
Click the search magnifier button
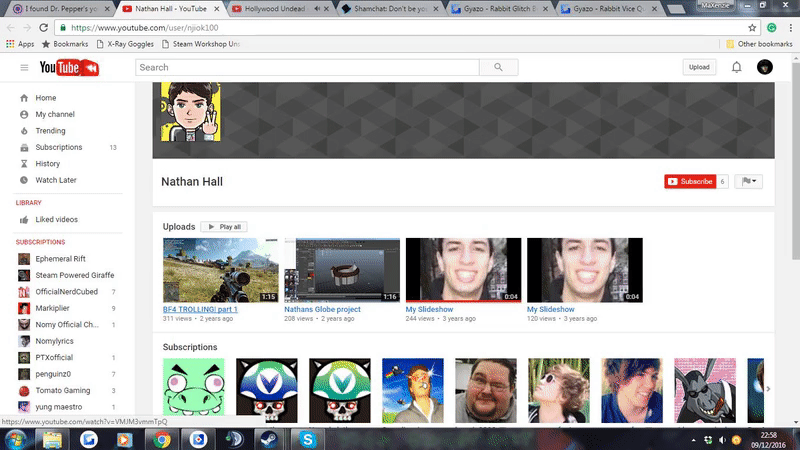point(498,67)
